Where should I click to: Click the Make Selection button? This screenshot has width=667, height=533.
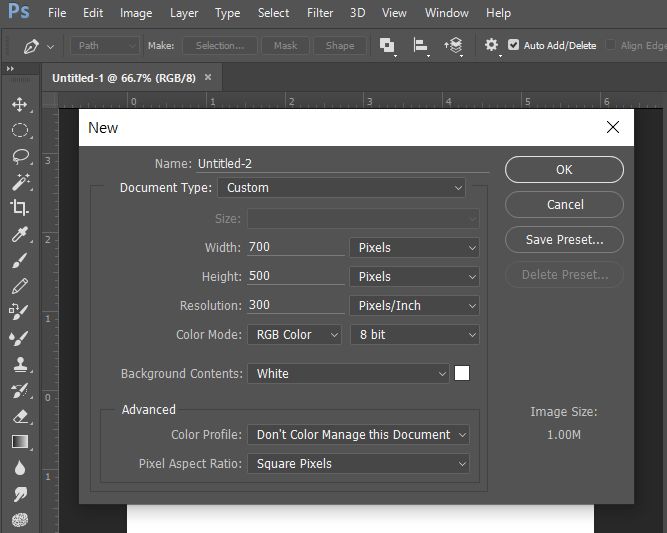220,46
